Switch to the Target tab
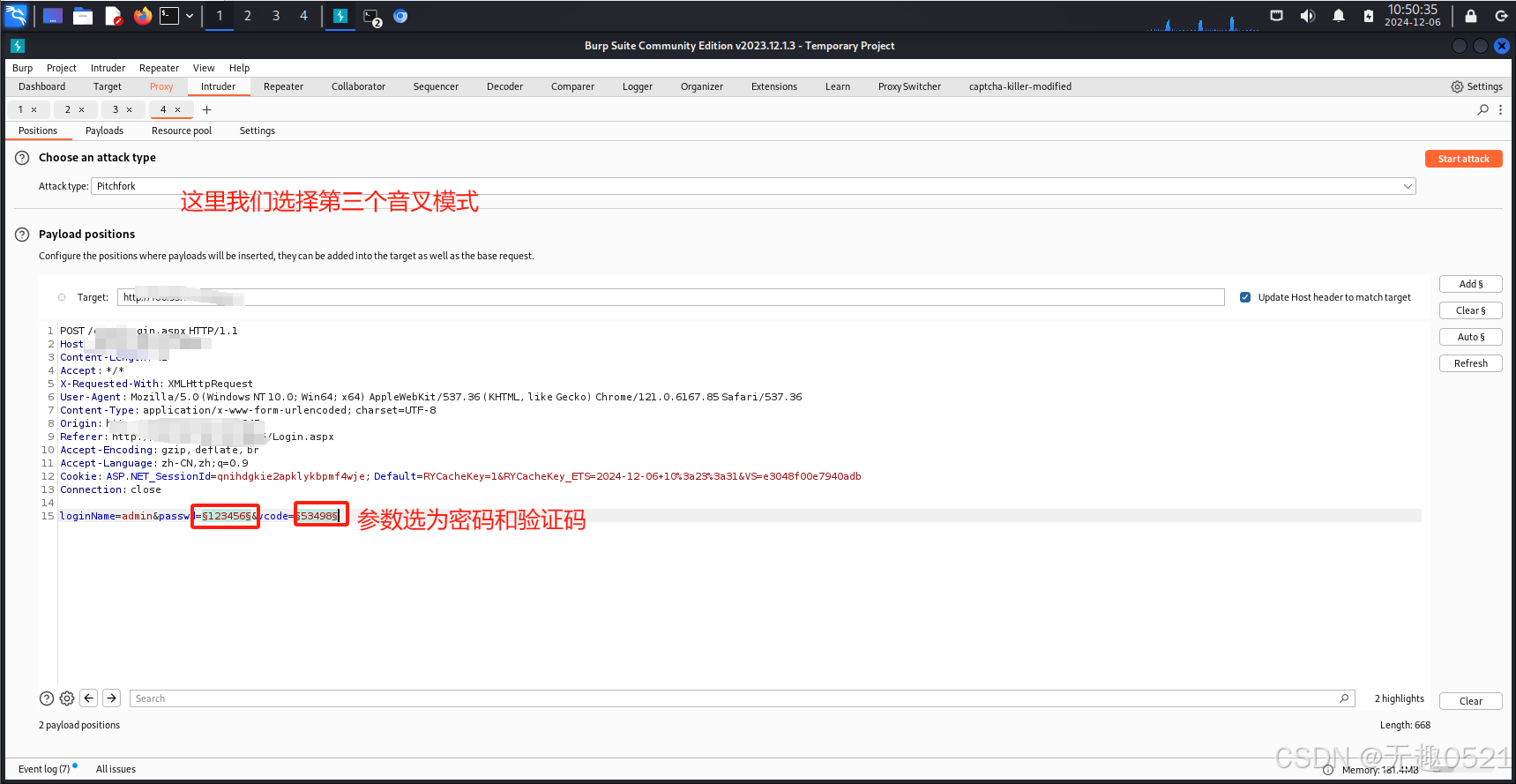The image size is (1516, 784). [108, 86]
